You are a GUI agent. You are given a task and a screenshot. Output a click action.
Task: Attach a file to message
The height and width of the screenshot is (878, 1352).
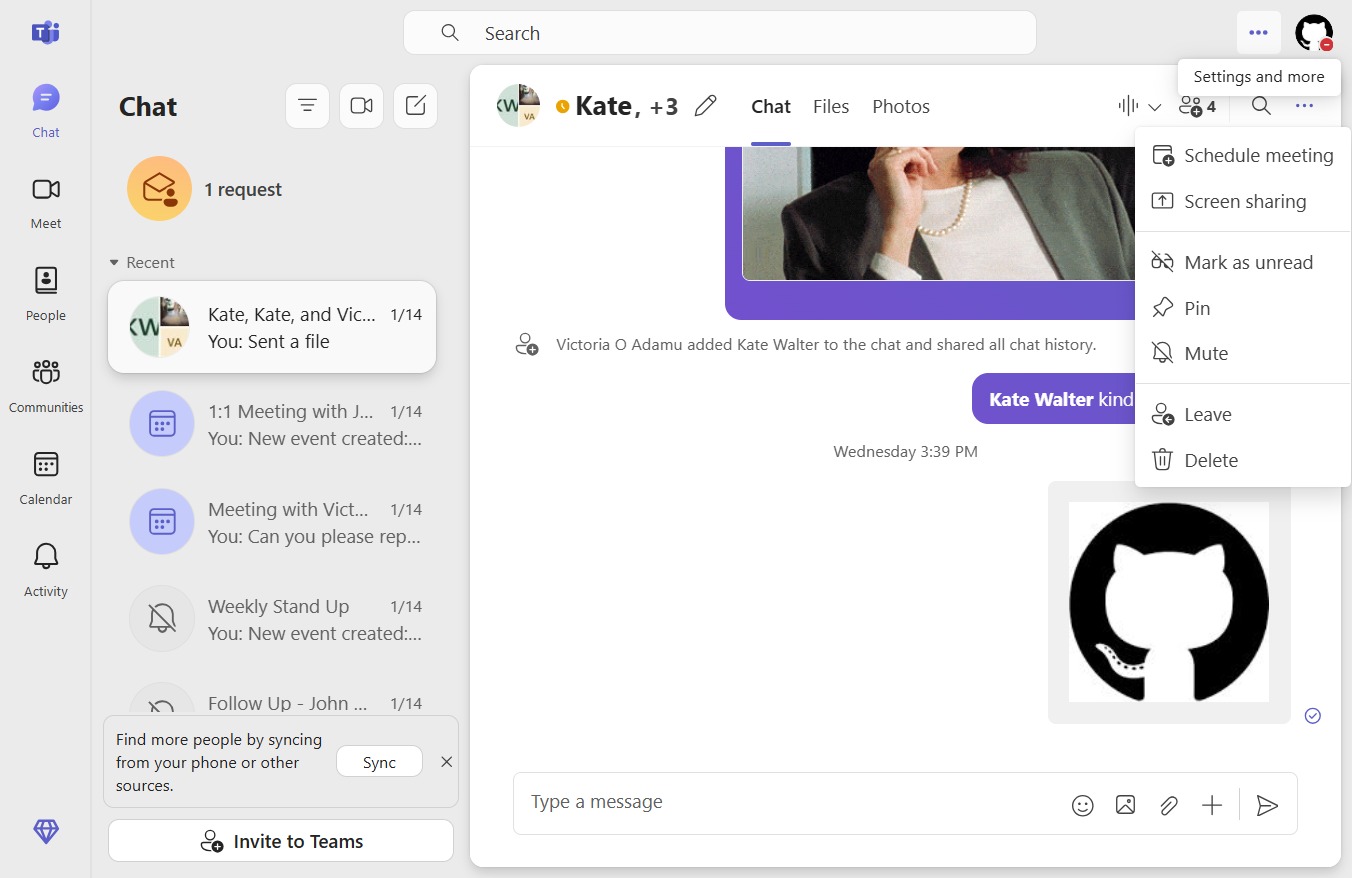coord(1168,805)
